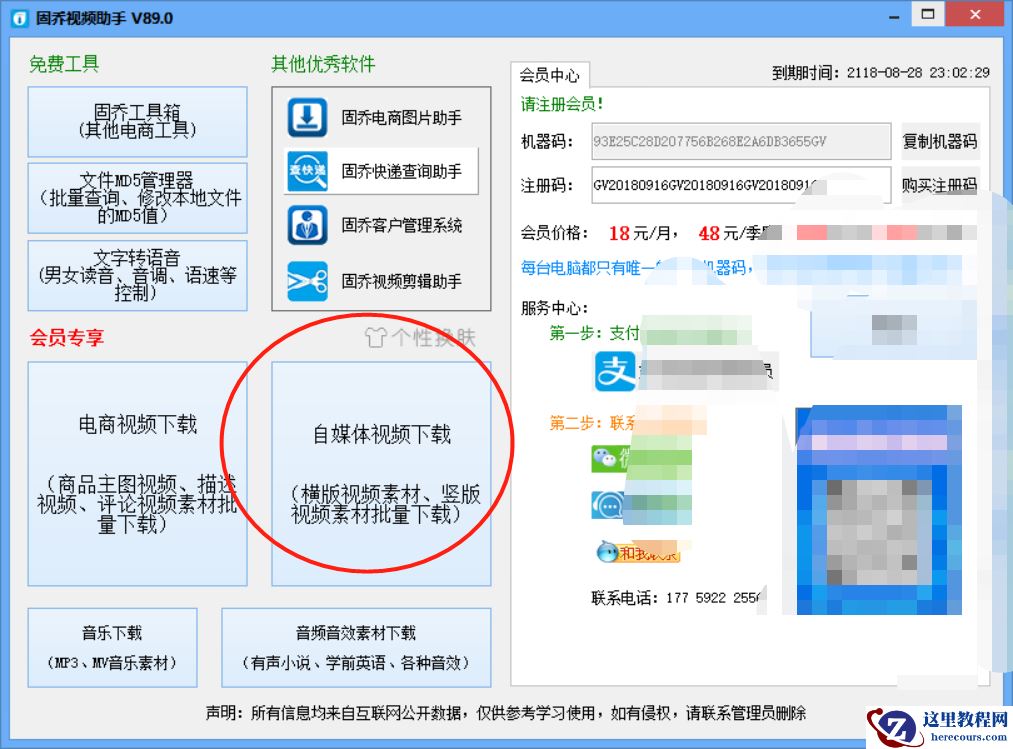Viewport: 1013px width, 749px height.
Task: Click 复制机器码 button
Action: [940, 141]
